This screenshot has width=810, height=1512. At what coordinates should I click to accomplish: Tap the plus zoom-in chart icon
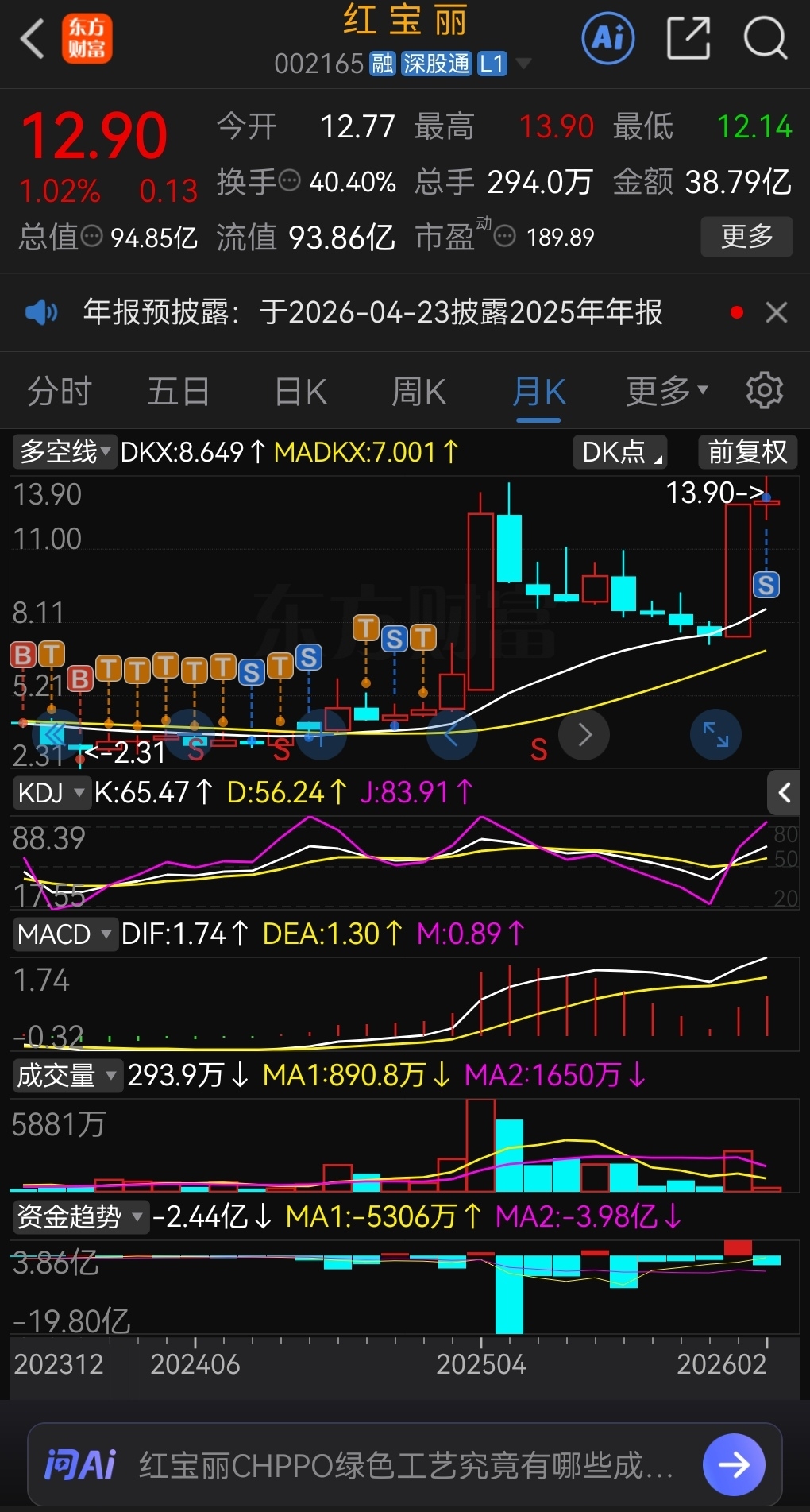(x=322, y=734)
